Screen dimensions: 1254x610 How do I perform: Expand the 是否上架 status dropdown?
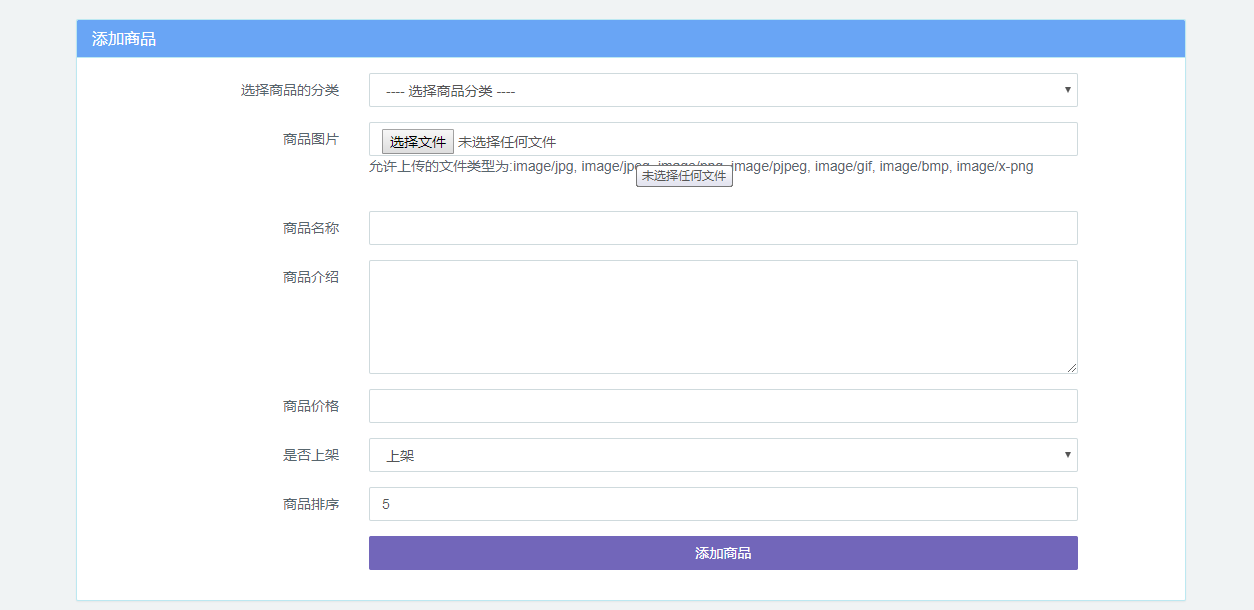[x=722, y=455]
